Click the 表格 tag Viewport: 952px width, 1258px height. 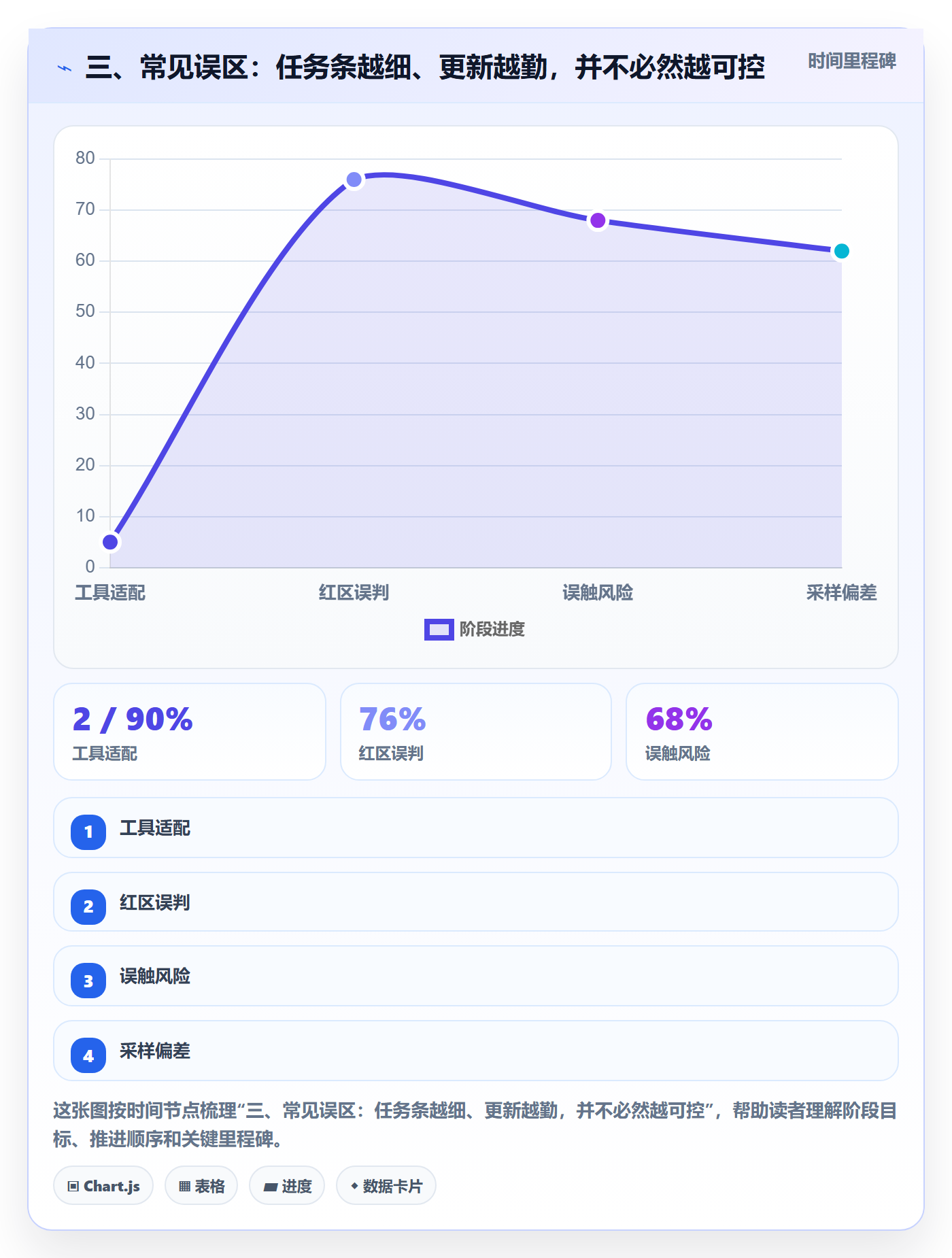(201, 1186)
